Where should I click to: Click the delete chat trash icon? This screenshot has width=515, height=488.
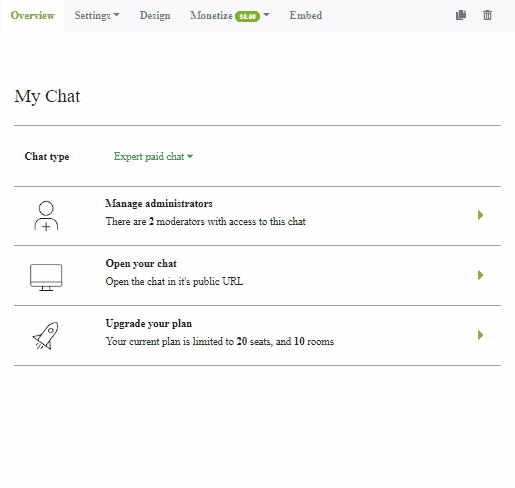[x=487, y=15]
